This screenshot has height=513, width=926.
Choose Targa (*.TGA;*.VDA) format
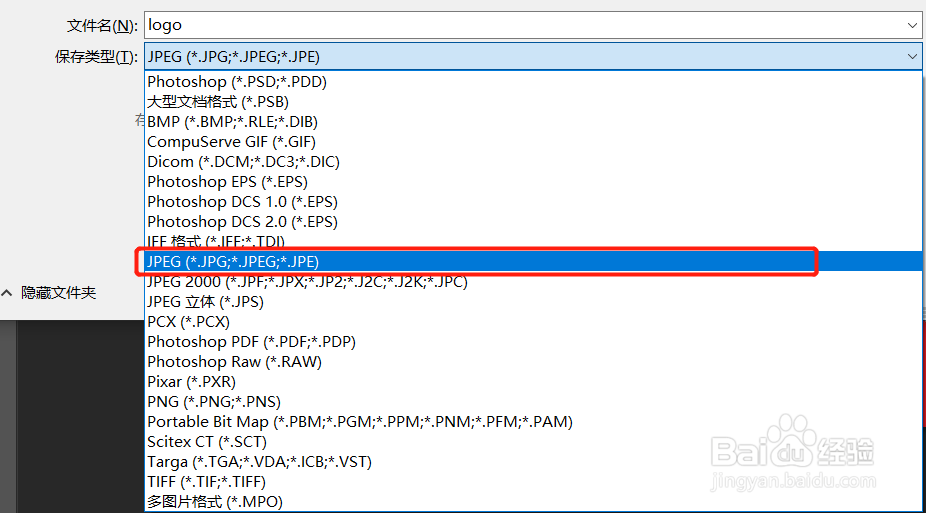pos(533,462)
